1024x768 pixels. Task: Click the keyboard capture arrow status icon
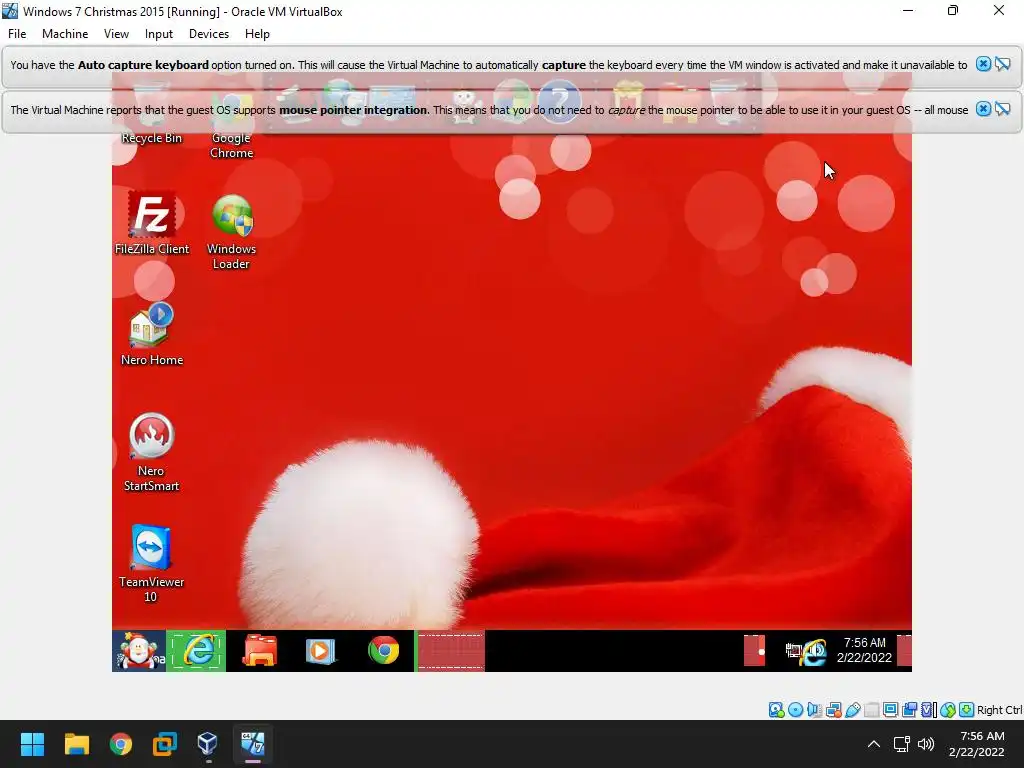coord(967,709)
